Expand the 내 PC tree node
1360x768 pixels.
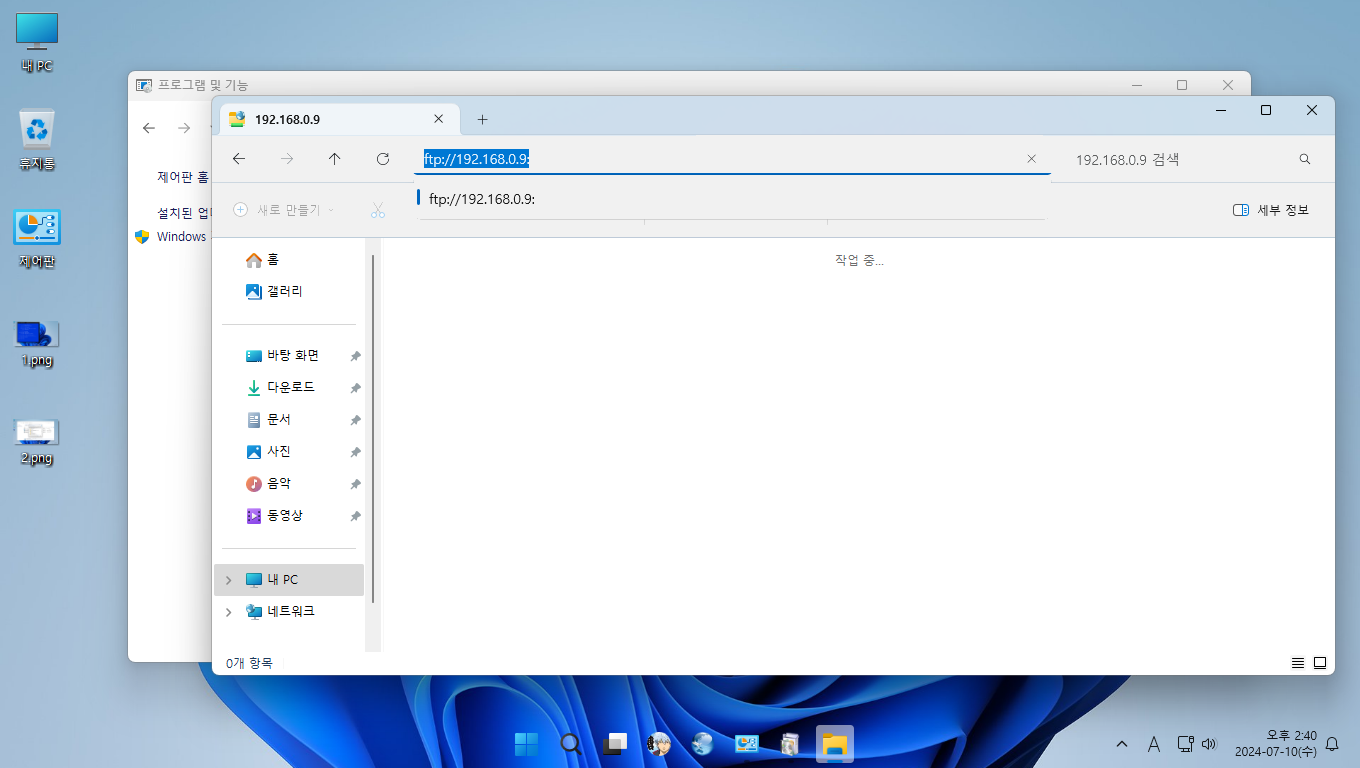228,580
